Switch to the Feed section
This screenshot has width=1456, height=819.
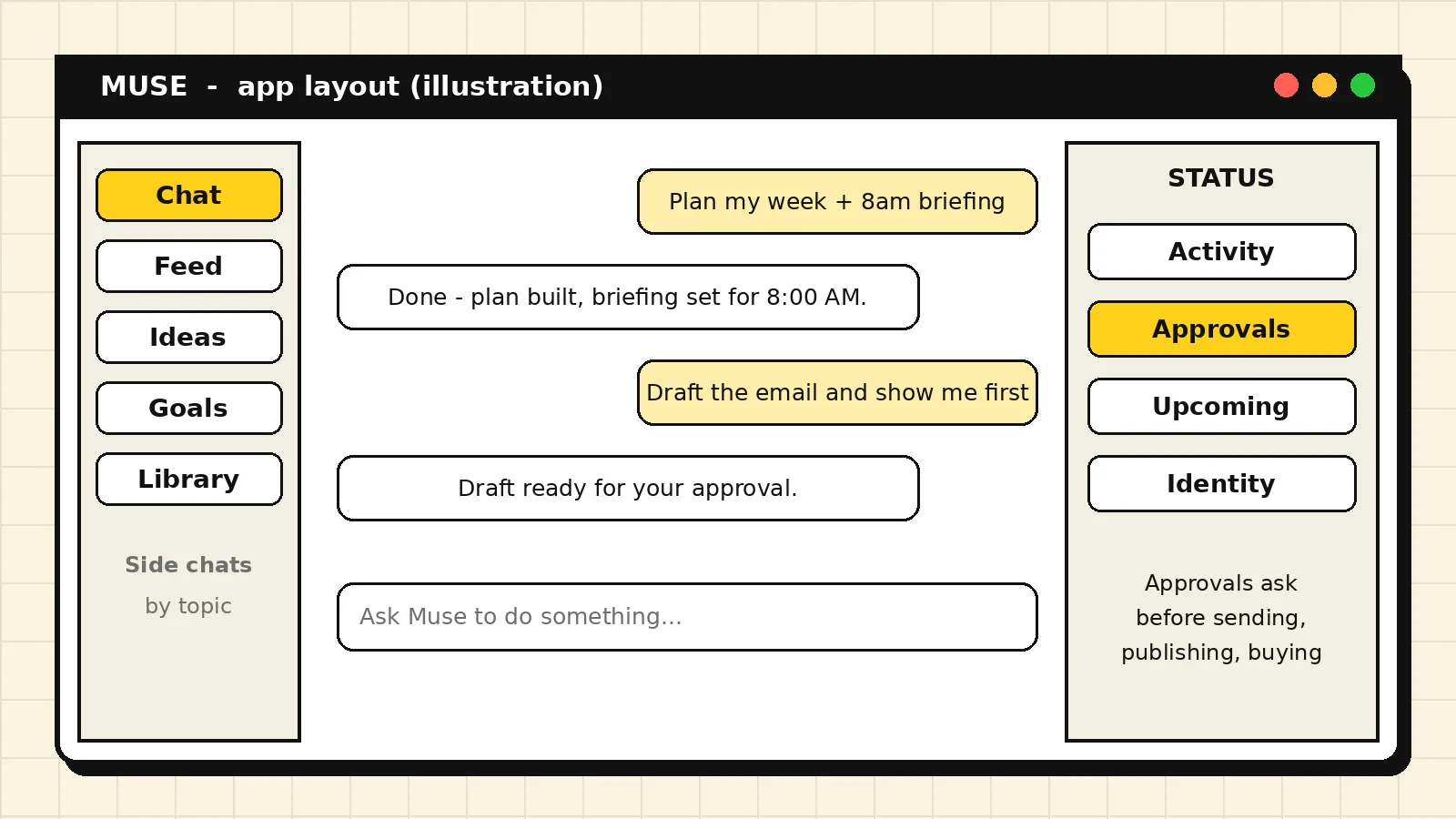point(189,266)
